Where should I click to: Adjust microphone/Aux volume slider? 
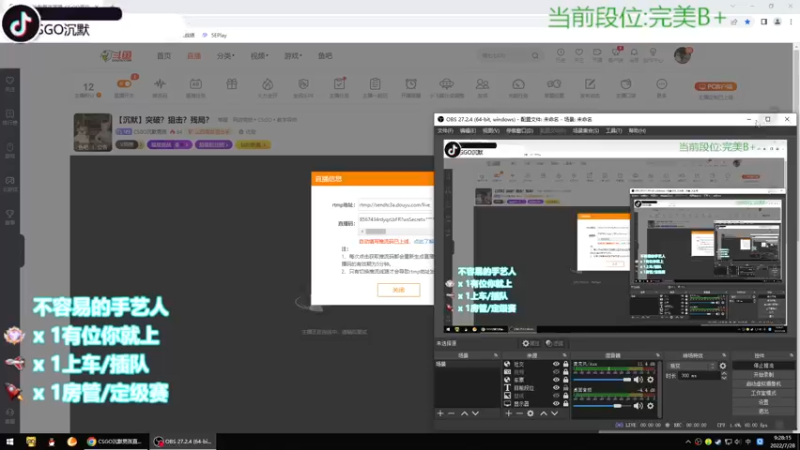[603, 380]
